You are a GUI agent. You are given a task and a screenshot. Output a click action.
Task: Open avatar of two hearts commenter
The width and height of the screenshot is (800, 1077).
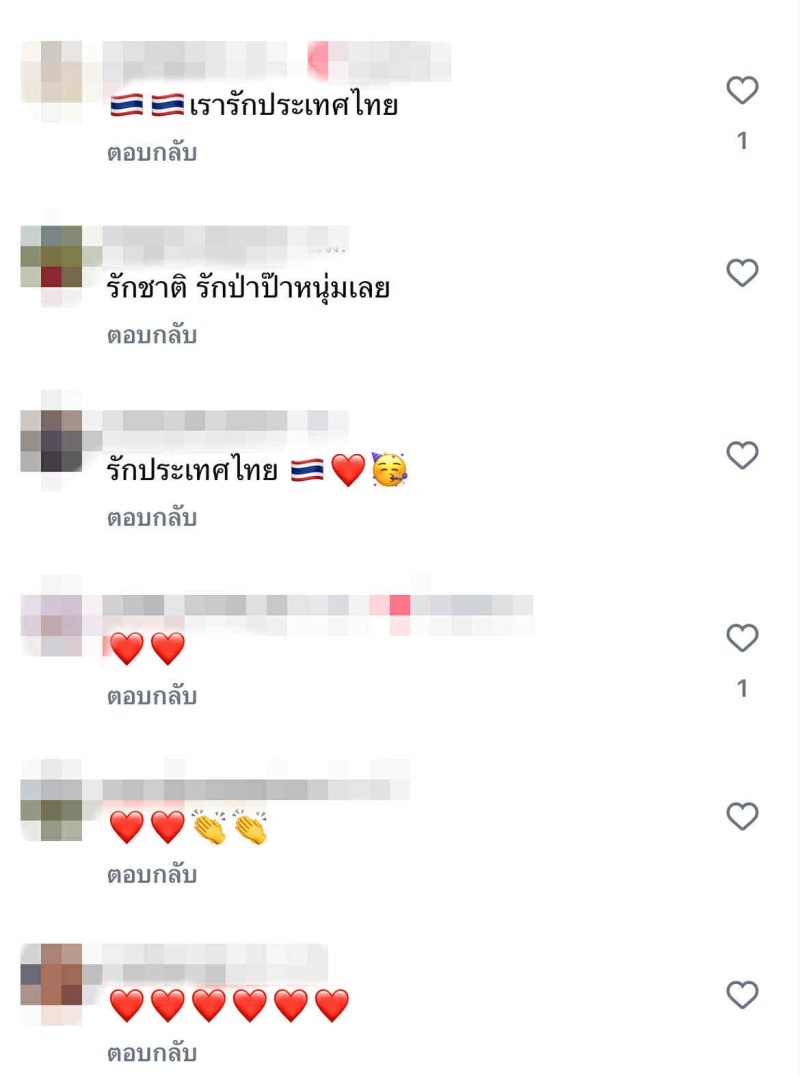[52, 625]
